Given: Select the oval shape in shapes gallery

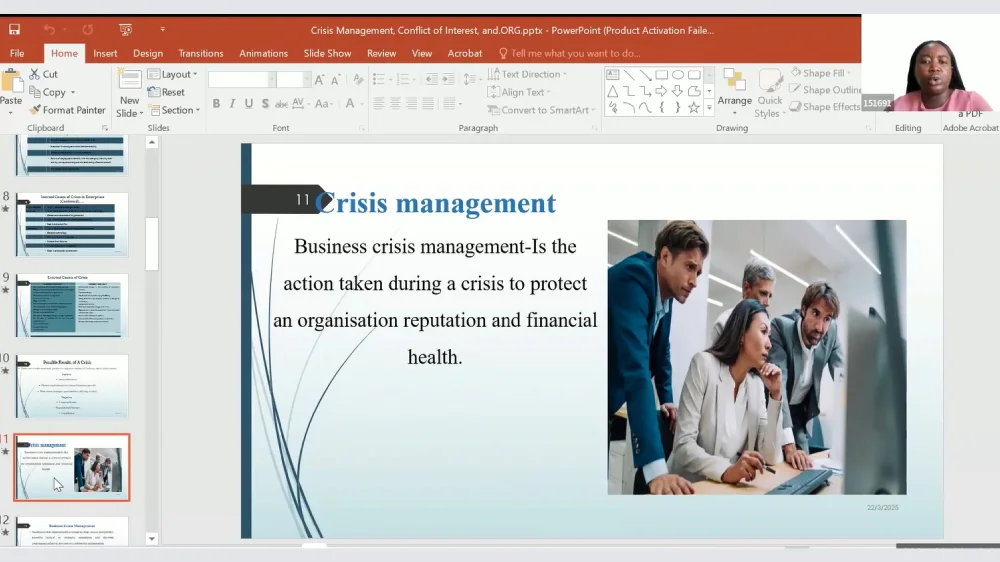Looking at the screenshot, I should coord(677,75).
